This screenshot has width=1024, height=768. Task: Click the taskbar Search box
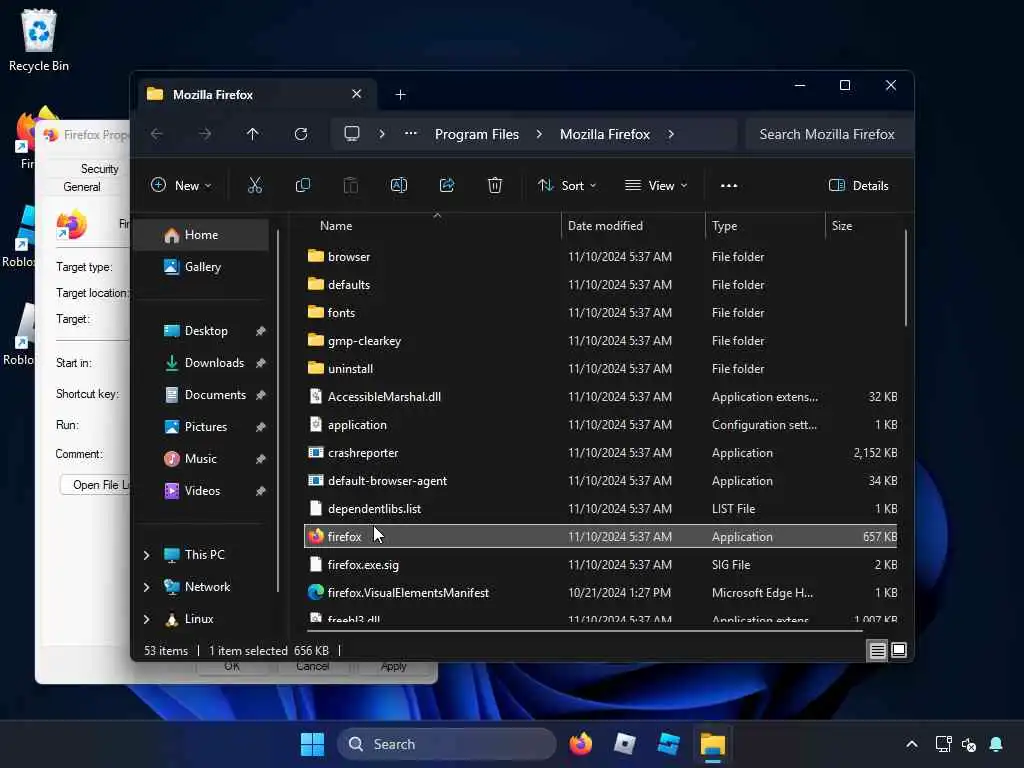point(447,744)
